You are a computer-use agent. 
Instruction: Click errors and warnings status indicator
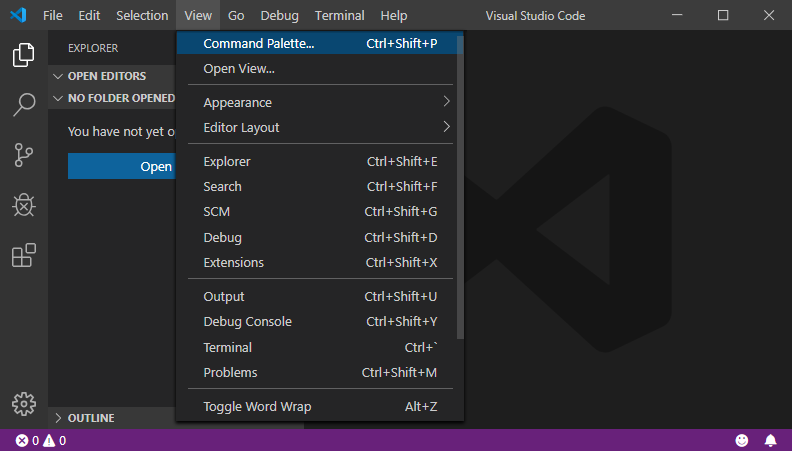click(x=41, y=440)
